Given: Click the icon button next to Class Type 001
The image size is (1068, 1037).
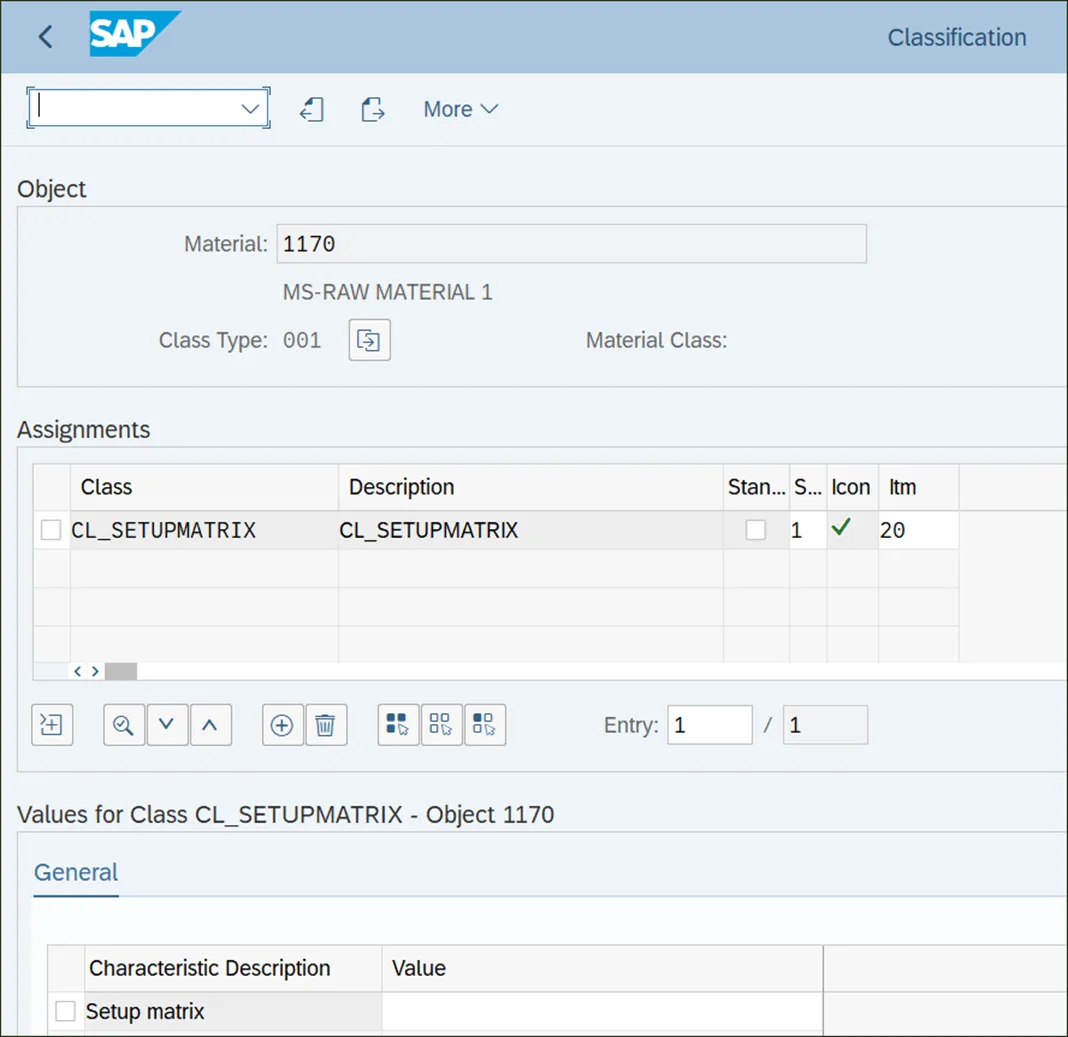Looking at the screenshot, I should tap(369, 340).
